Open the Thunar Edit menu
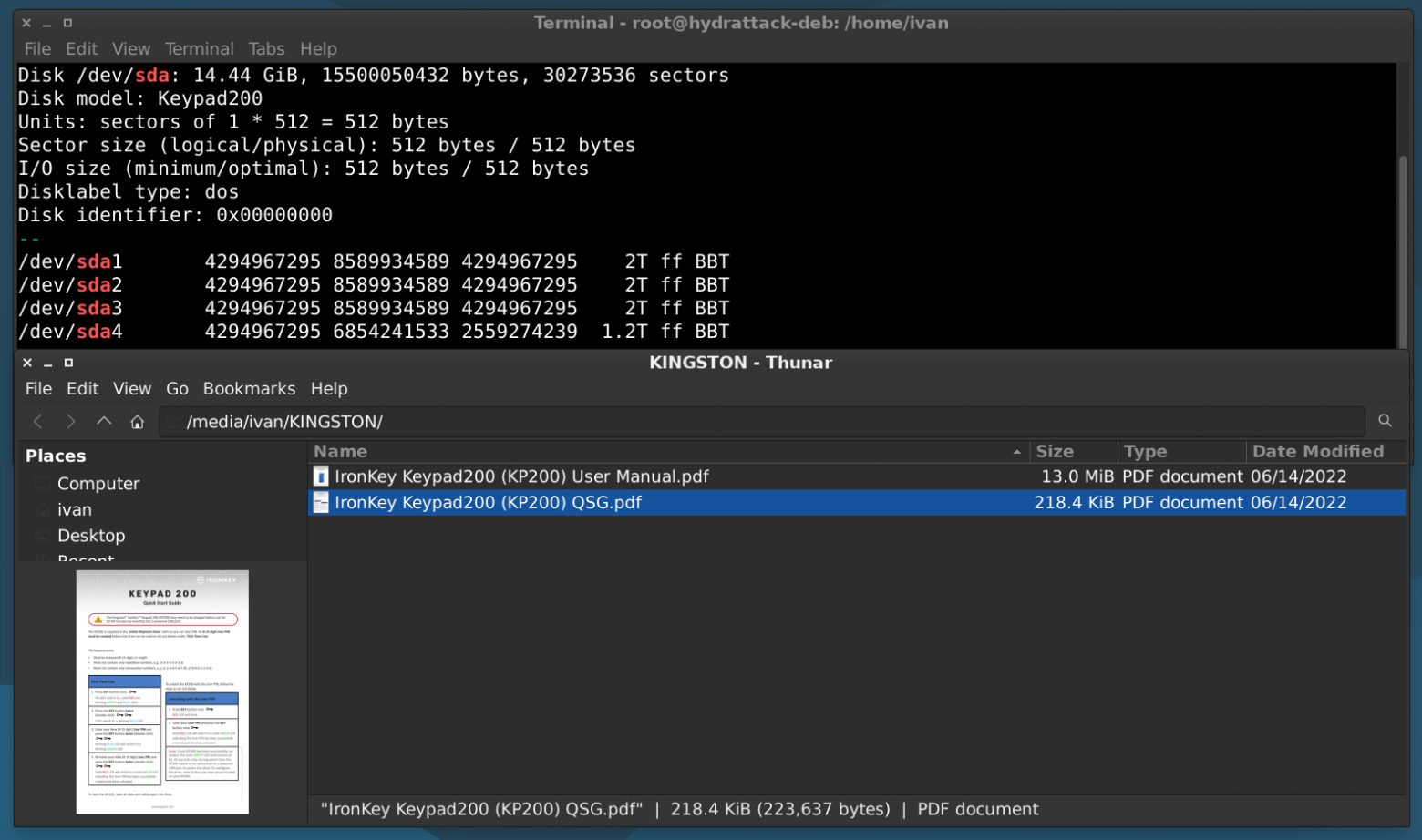The width and height of the screenshot is (1422, 840). [x=82, y=388]
